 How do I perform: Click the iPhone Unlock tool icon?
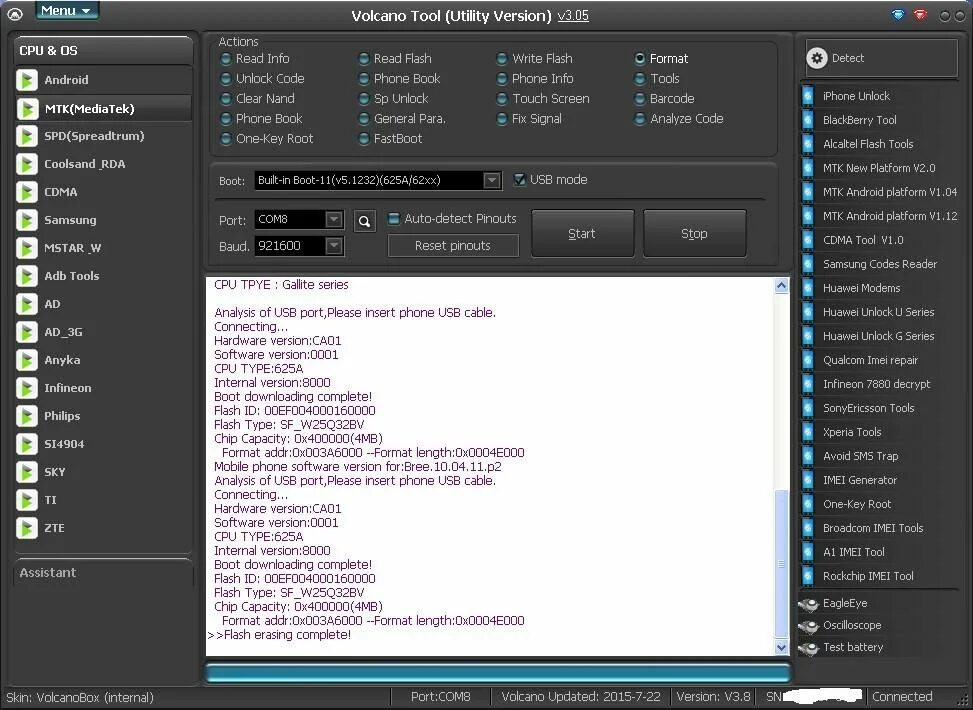pos(808,96)
